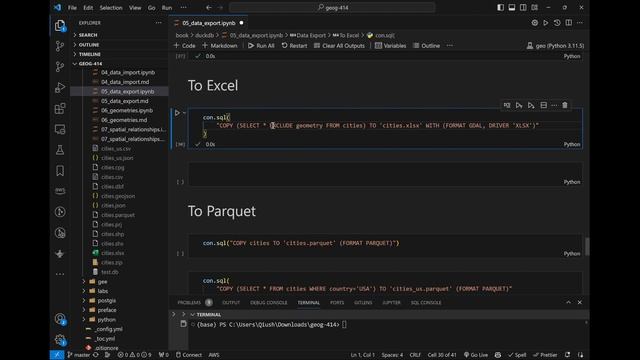The height and width of the screenshot is (360, 640).
Task: Switch to the Jupyter panel tab
Action: pos(391,302)
